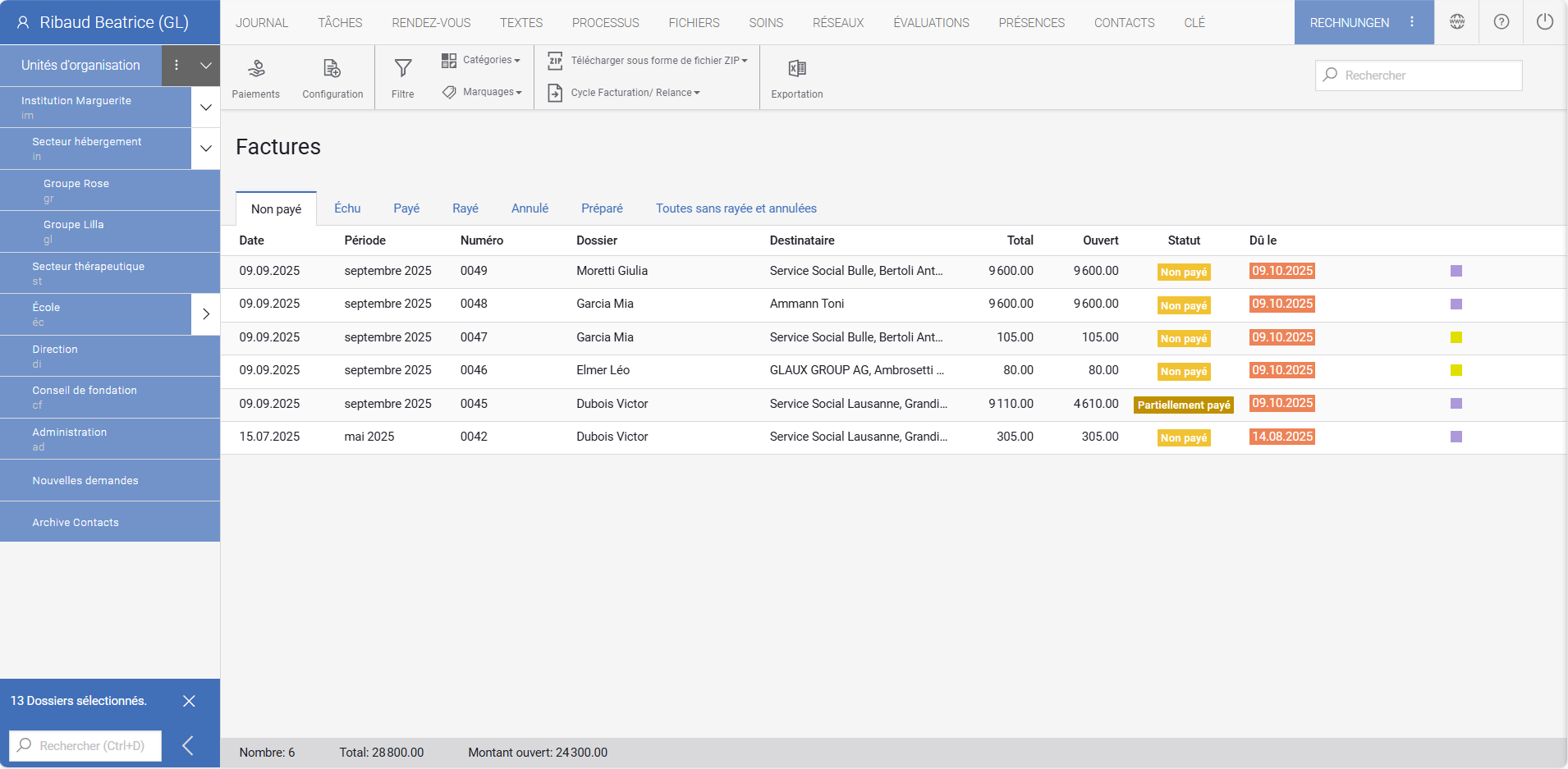Select Groupe Rose in sidebar
This screenshot has width=1568, height=769.
pyautogui.click(x=76, y=184)
